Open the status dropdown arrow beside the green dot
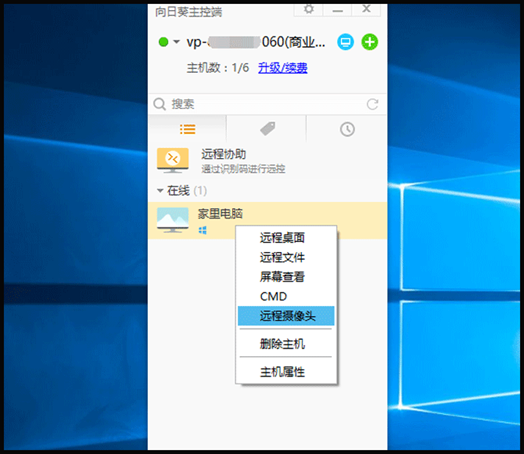 (176, 42)
